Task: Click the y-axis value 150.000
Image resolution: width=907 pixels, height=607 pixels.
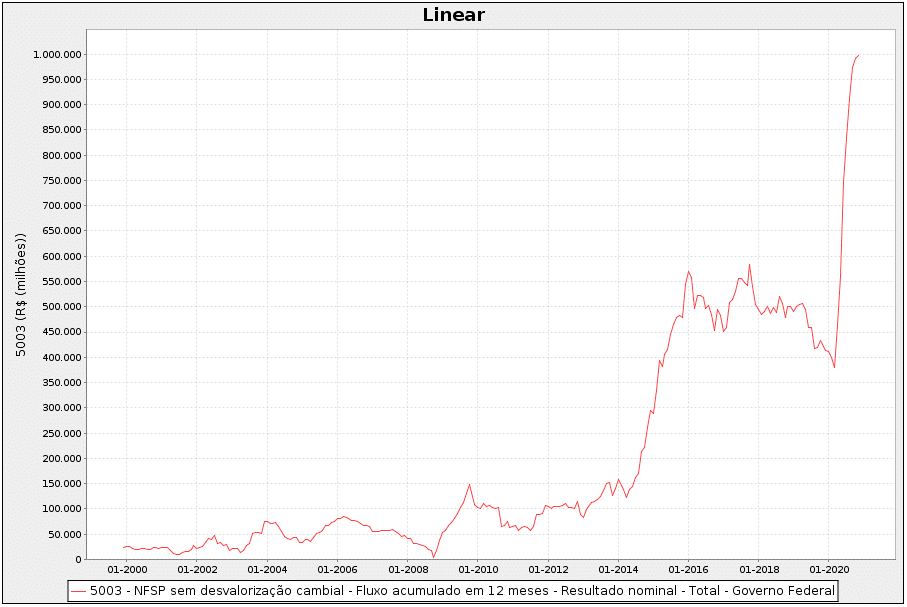Action: [61, 484]
